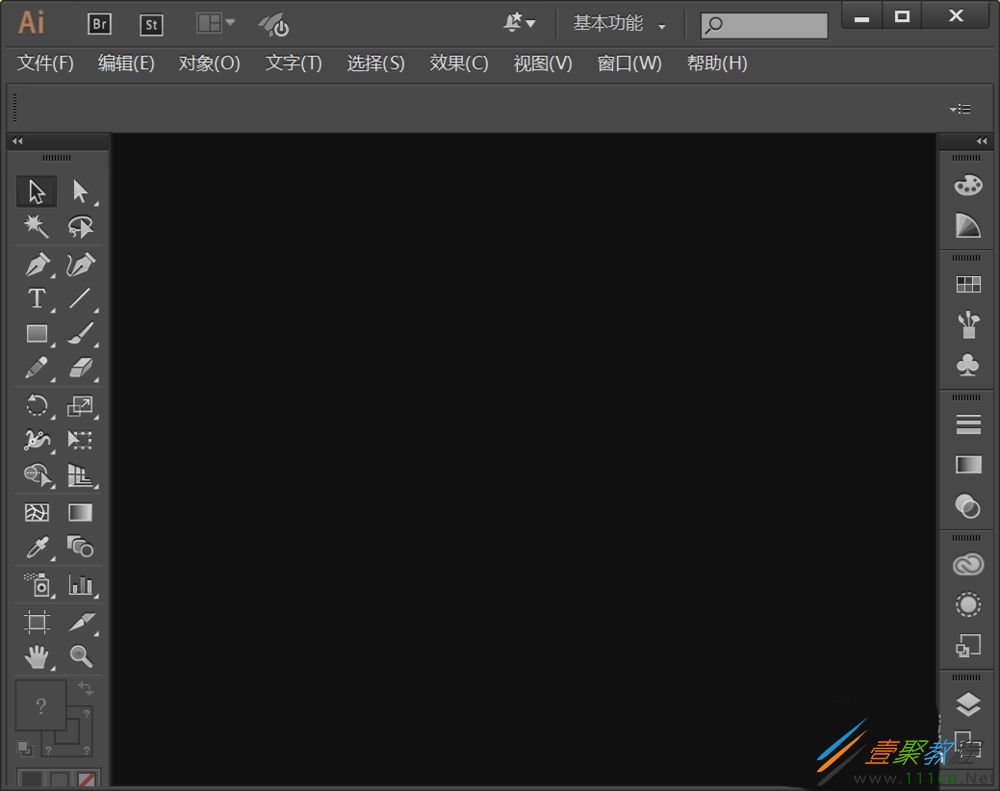
Task: Open the arrange documents dropdown
Action: 215,24
